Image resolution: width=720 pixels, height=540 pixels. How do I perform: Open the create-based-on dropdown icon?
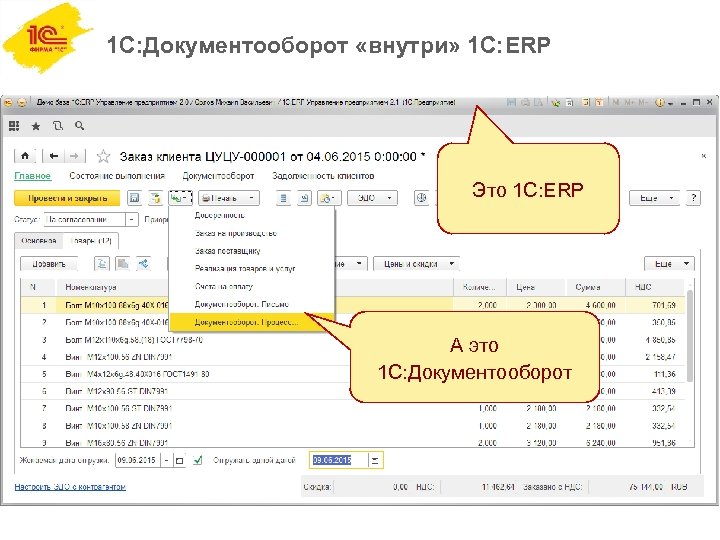click(180, 198)
